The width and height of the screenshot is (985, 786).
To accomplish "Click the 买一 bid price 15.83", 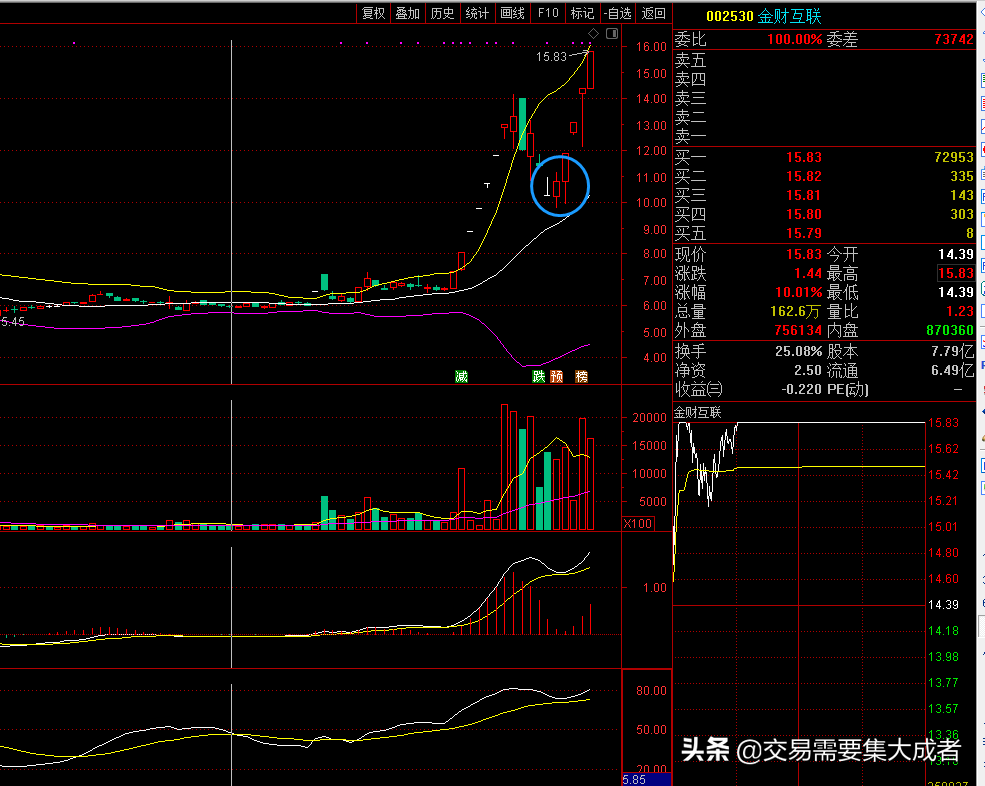I will 803,158.
